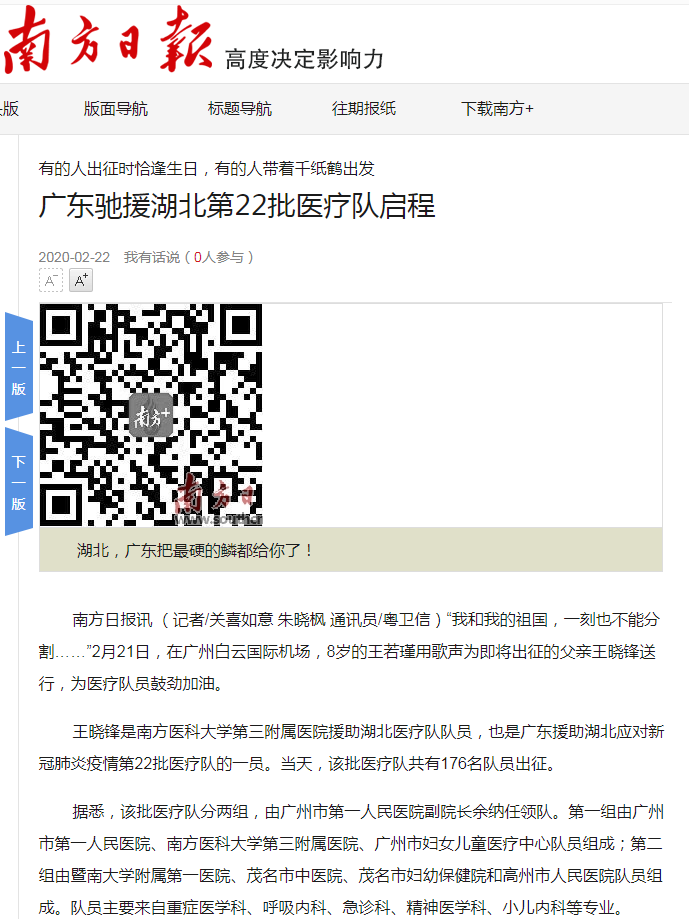Click the subtitle about 千纸鹤出发
689x919 pixels.
click(x=206, y=169)
